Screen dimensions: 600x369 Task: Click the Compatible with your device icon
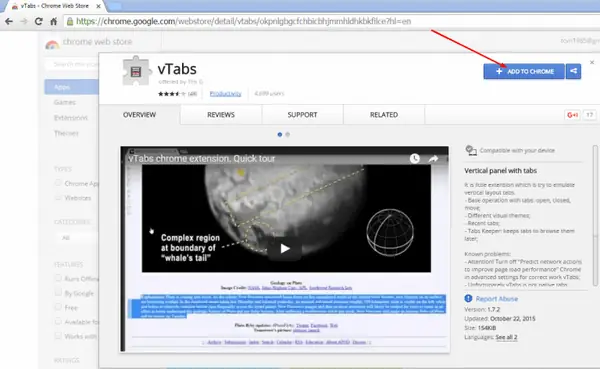tap(471, 150)
